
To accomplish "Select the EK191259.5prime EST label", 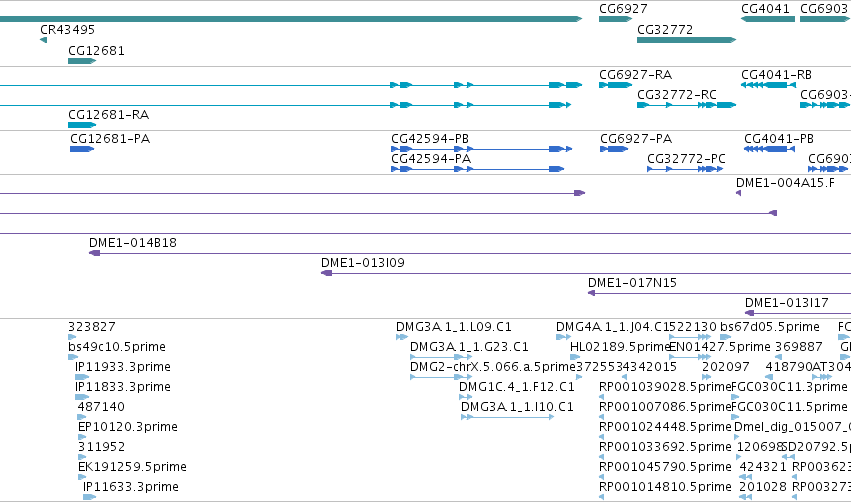I will [x=132, y=467].
